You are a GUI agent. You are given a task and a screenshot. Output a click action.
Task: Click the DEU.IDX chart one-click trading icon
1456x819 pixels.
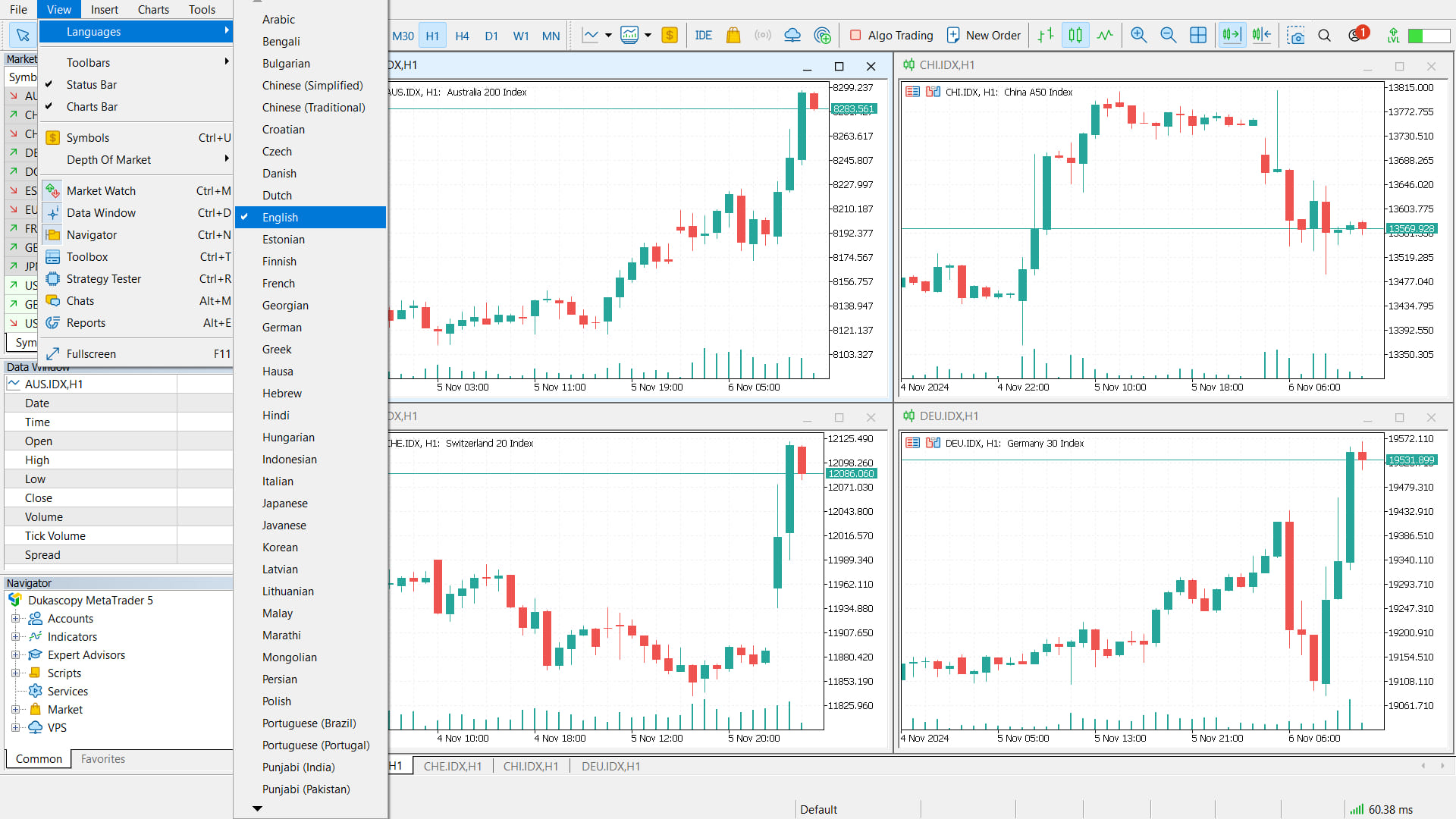tap(933, 443)
